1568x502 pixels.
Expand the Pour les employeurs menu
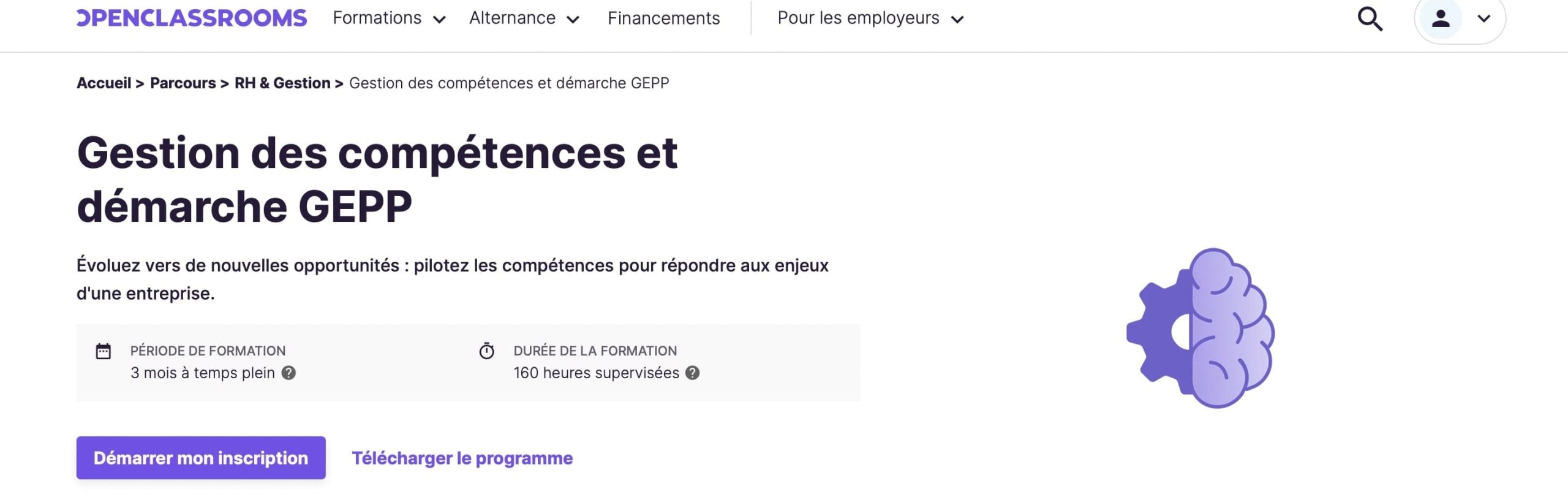(871, 18)
